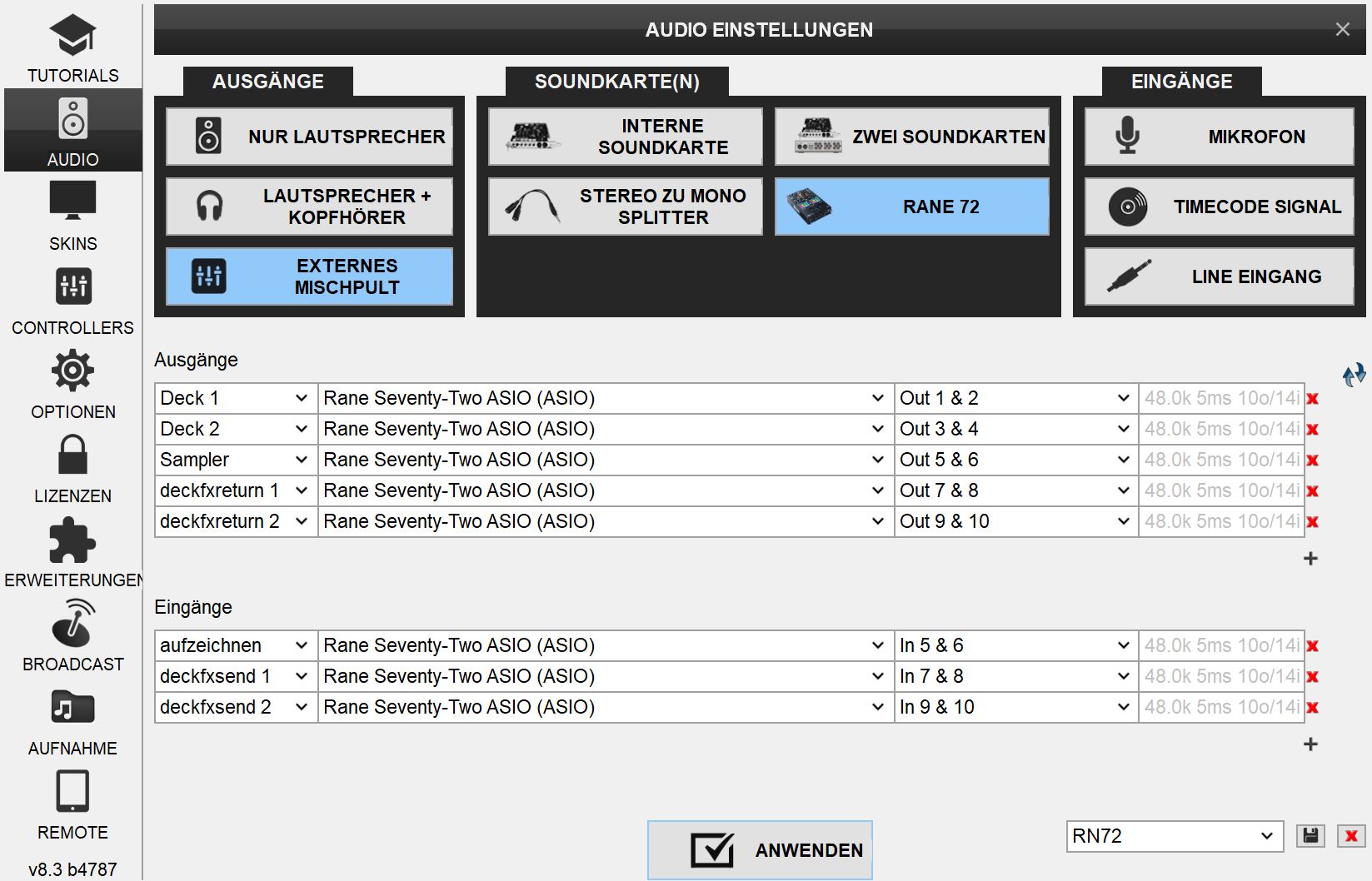Open the Erweiterungen puzzle section
The height and width of the screenshot is (881, 1372).
point(72,551)
